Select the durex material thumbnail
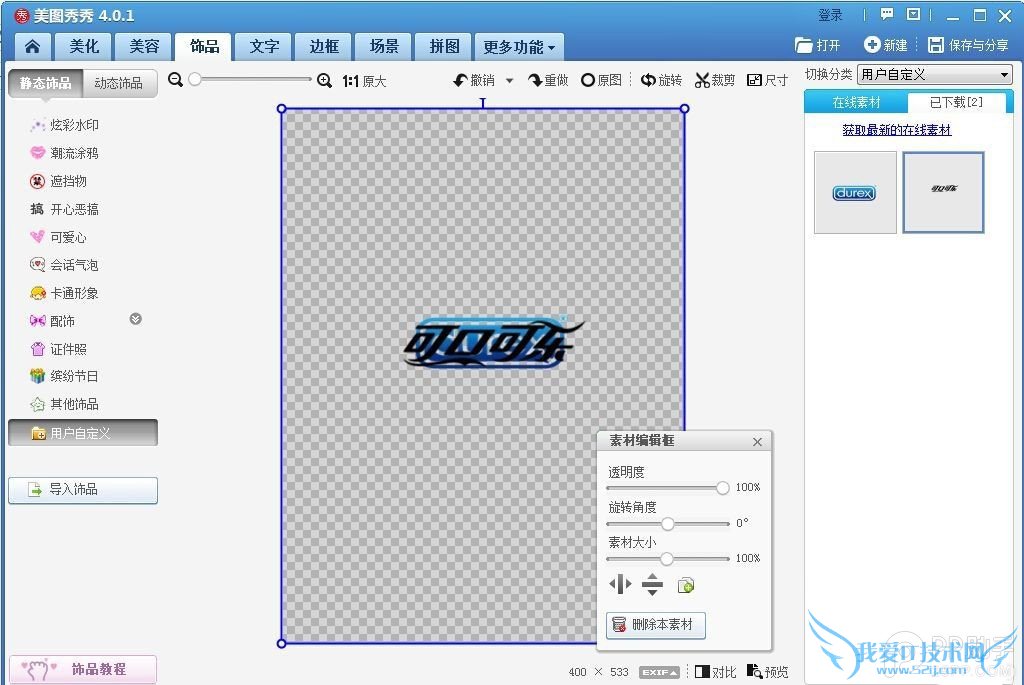1024x685 pixels. 855,193
